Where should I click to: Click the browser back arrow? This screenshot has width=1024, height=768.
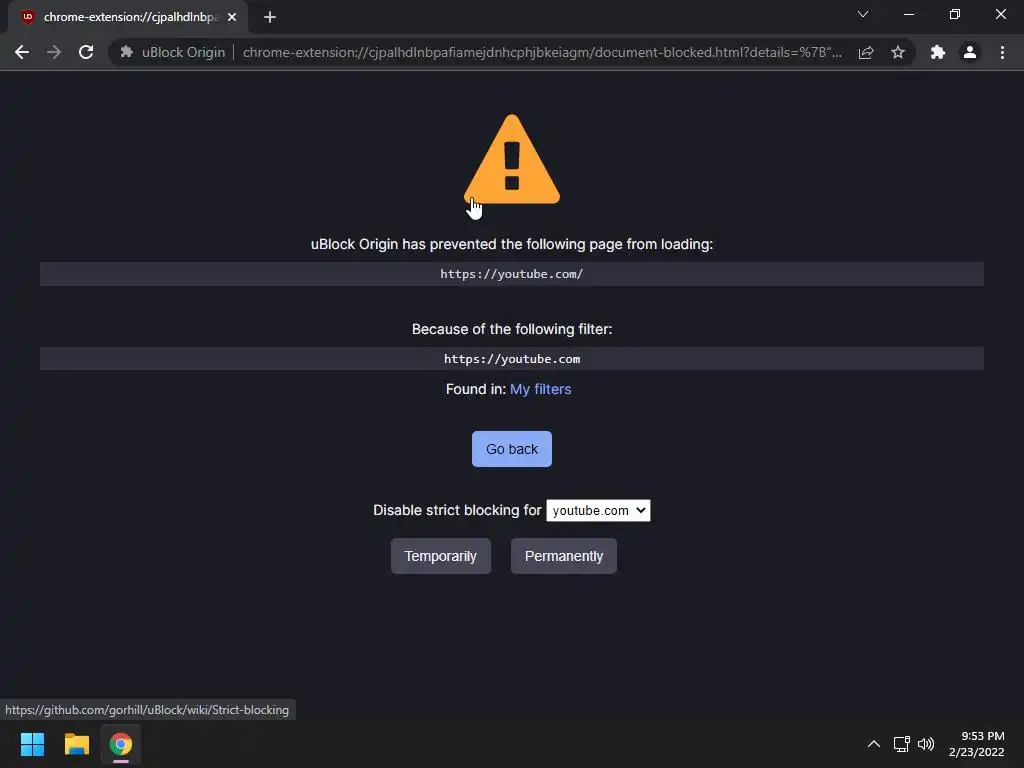point(22,52)
